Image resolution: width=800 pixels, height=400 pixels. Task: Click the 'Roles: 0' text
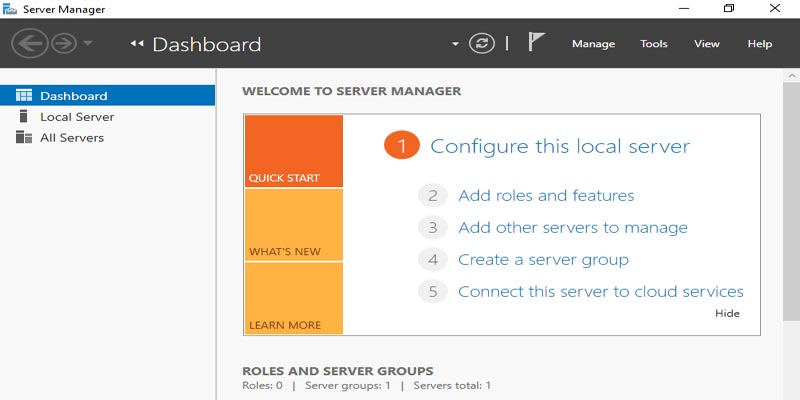(x=262, y=386)
